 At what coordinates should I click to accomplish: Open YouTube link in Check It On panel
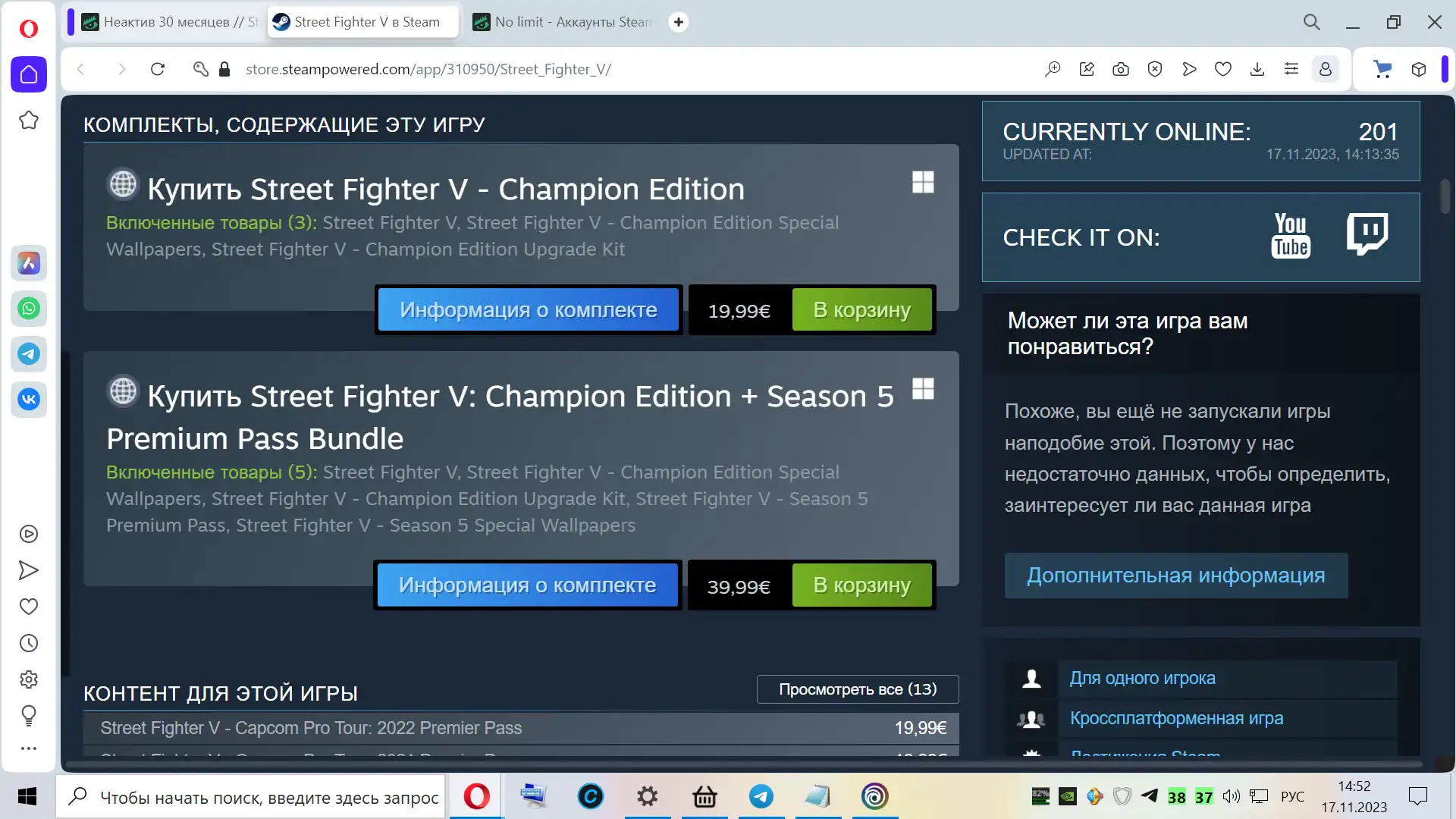pos(1290,236)
